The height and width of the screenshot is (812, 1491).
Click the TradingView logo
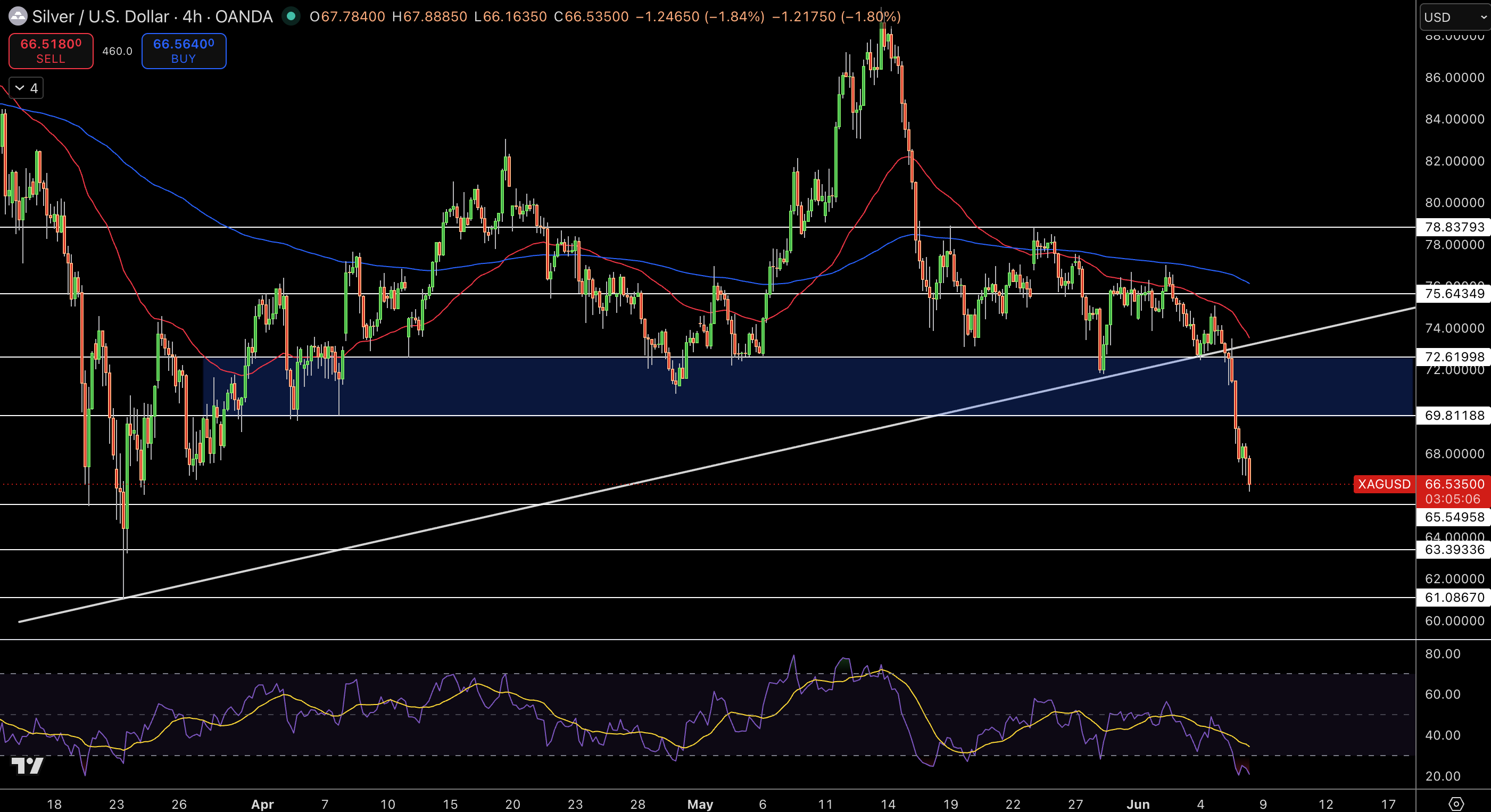pyautogui.click(x=27, y=766)
